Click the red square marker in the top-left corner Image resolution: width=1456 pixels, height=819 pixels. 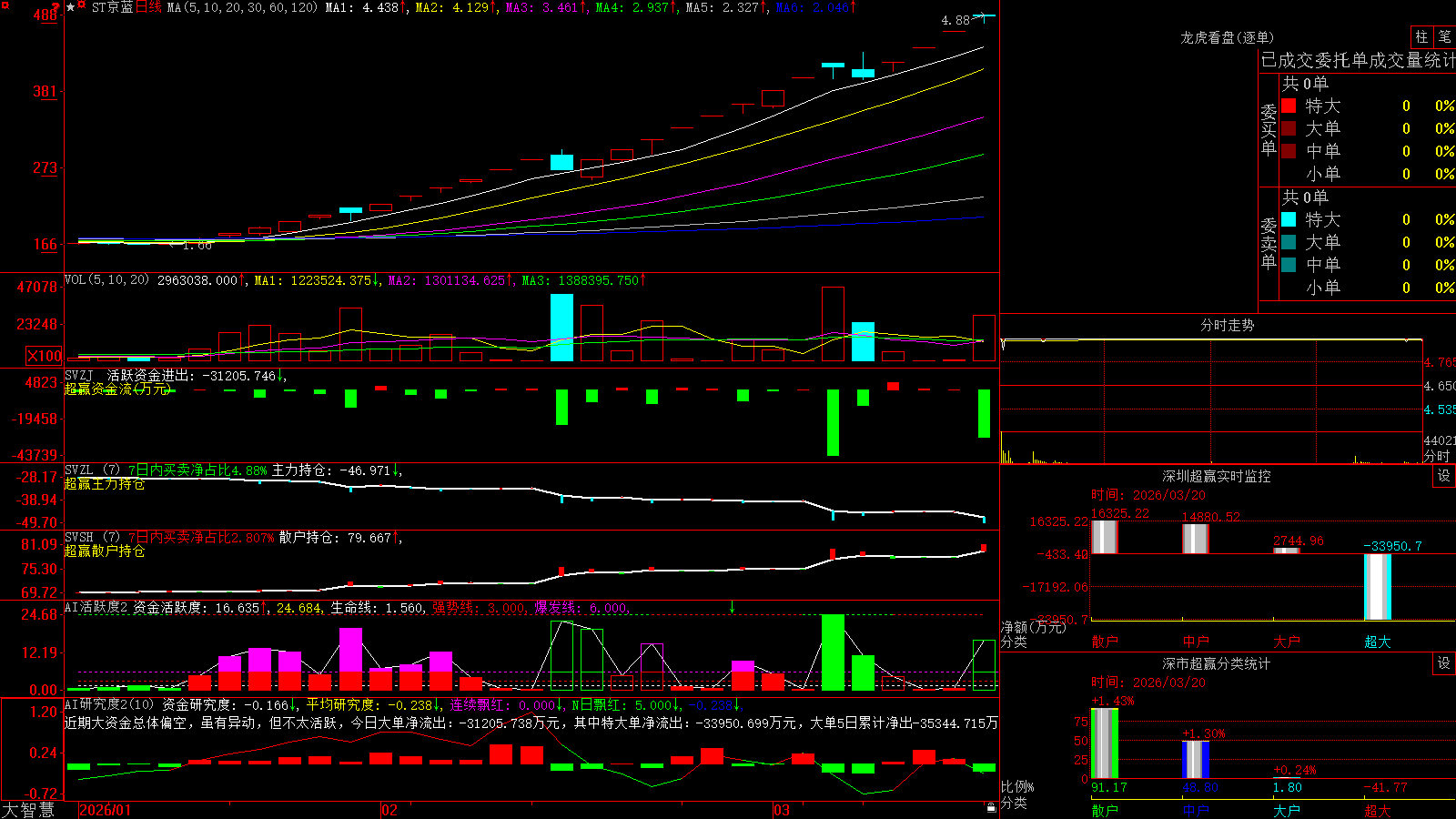pyautogui.click(x=5, y=4)
